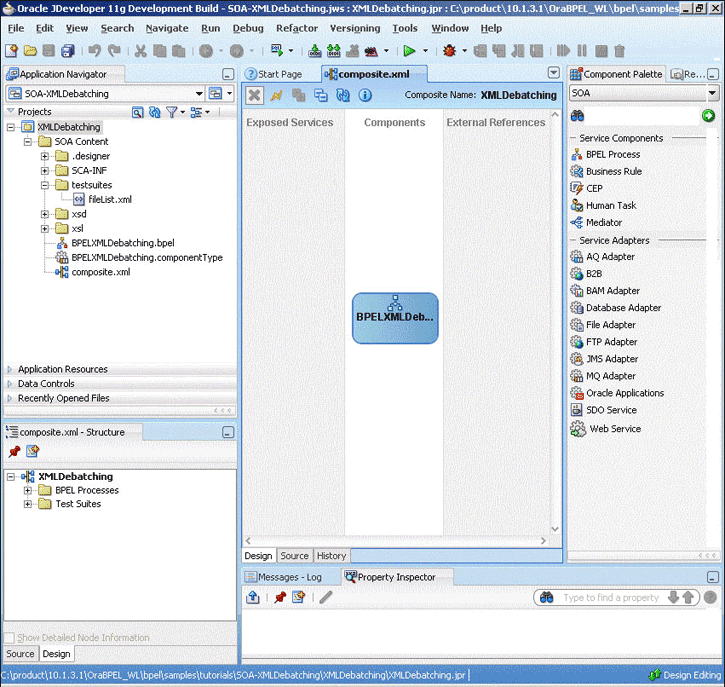Click the property search input field
The width and height of the screenshot is (725, 687).
[x=610, y=598]
